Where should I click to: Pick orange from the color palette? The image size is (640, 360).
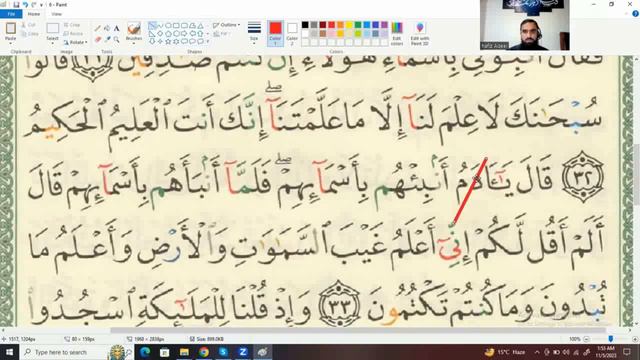(340, 25)
